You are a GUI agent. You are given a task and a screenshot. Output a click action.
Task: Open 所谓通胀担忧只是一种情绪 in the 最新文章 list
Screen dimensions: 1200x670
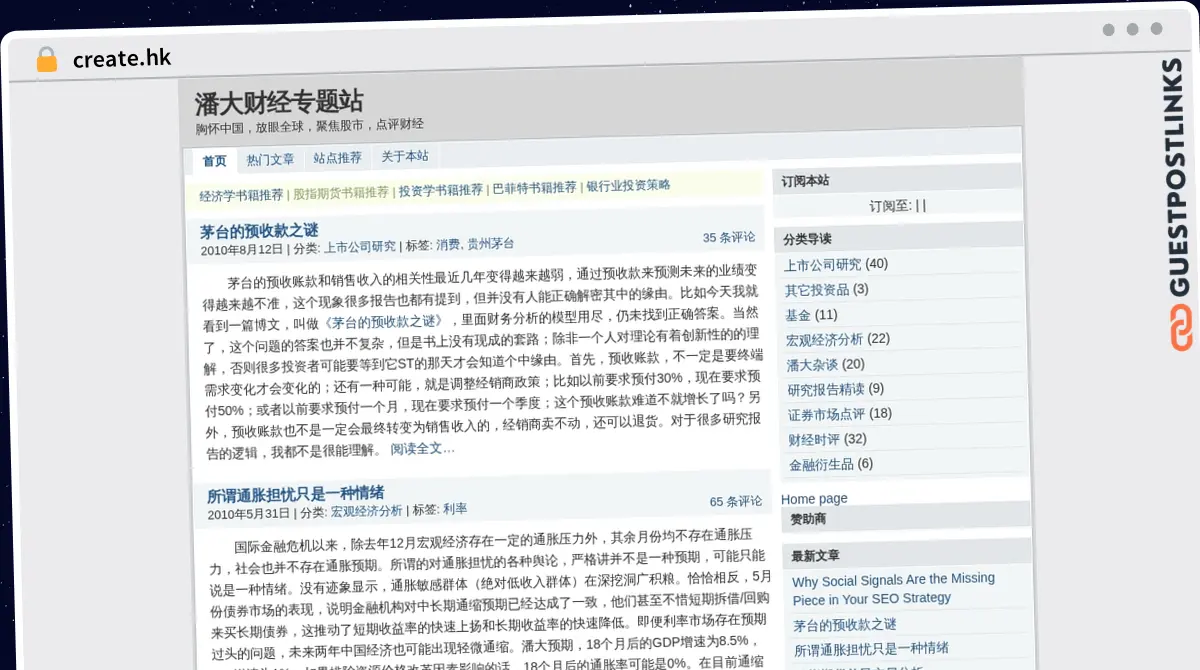click(x=871, y=649)
